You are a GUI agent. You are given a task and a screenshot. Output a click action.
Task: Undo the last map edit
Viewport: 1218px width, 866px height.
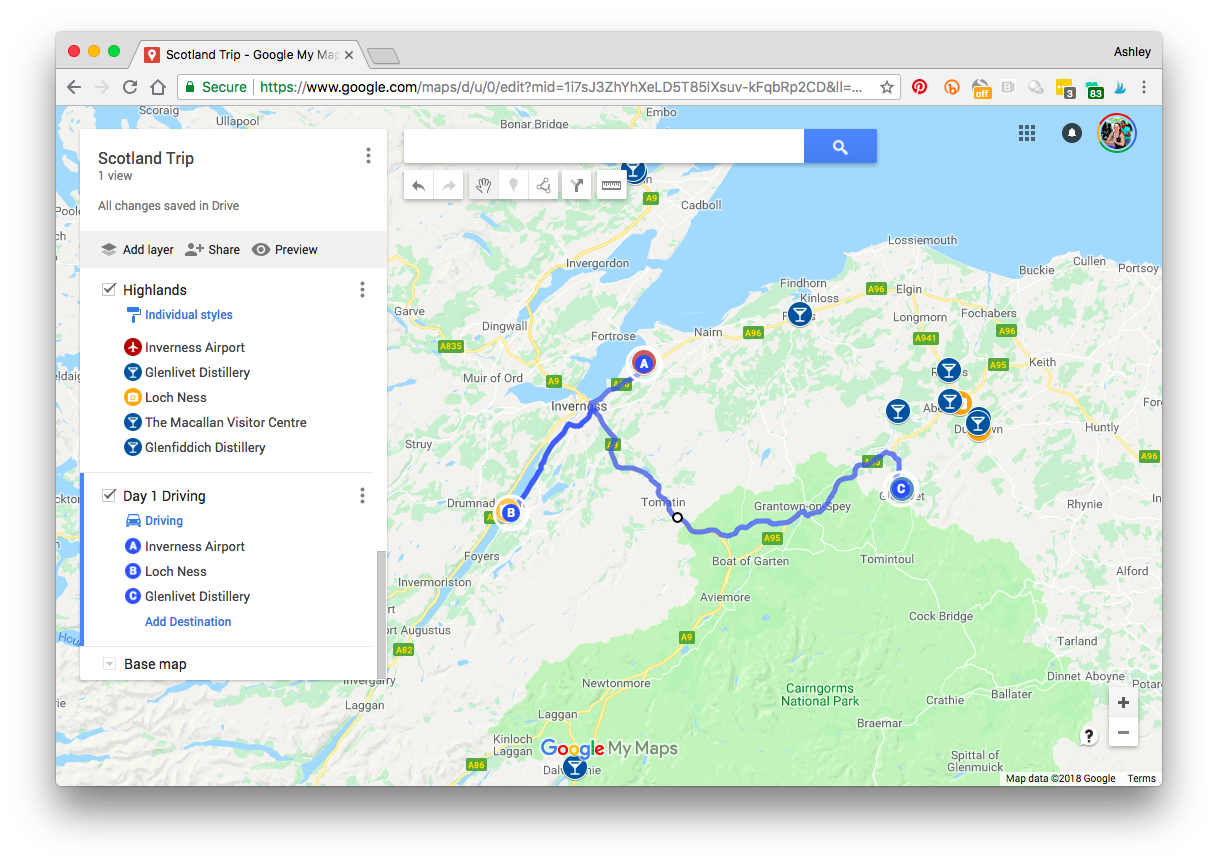click(419, 185)
